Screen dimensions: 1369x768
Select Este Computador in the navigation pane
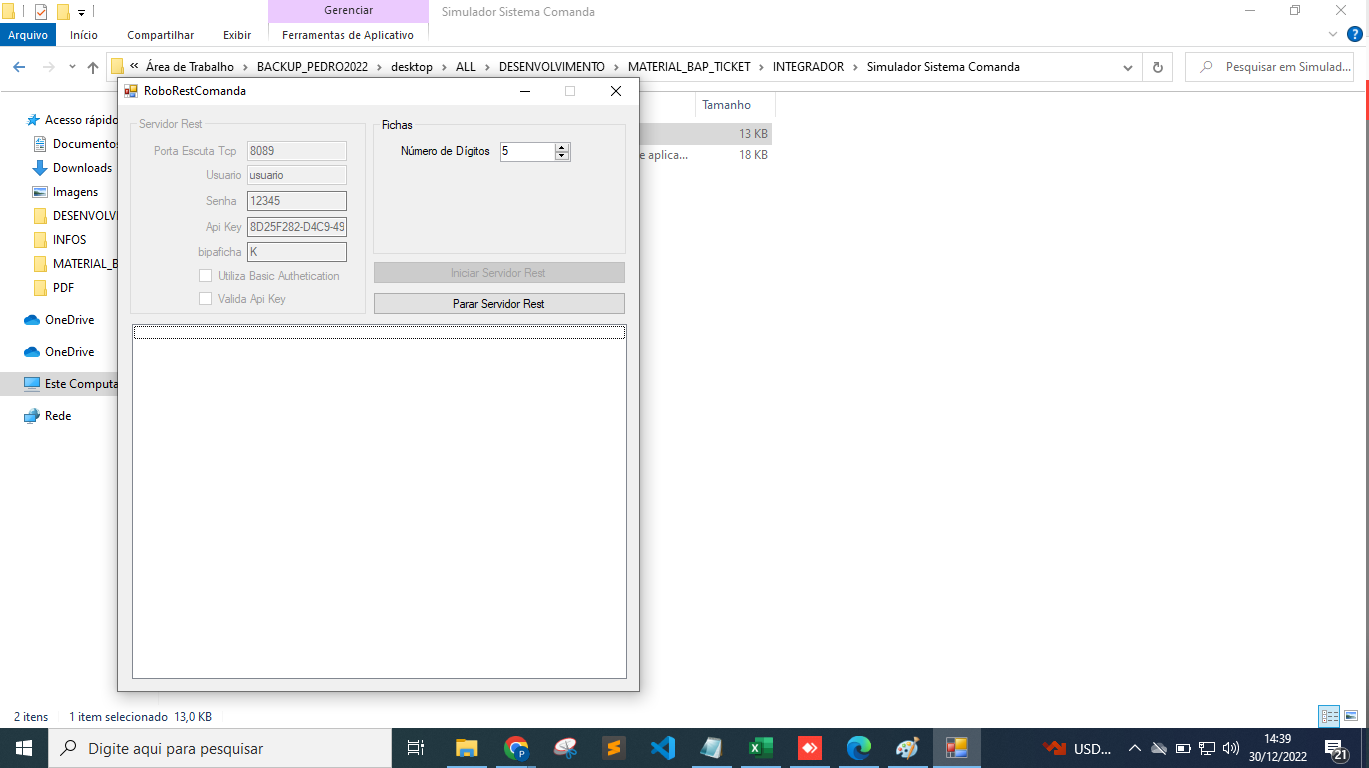click(81, 384)
